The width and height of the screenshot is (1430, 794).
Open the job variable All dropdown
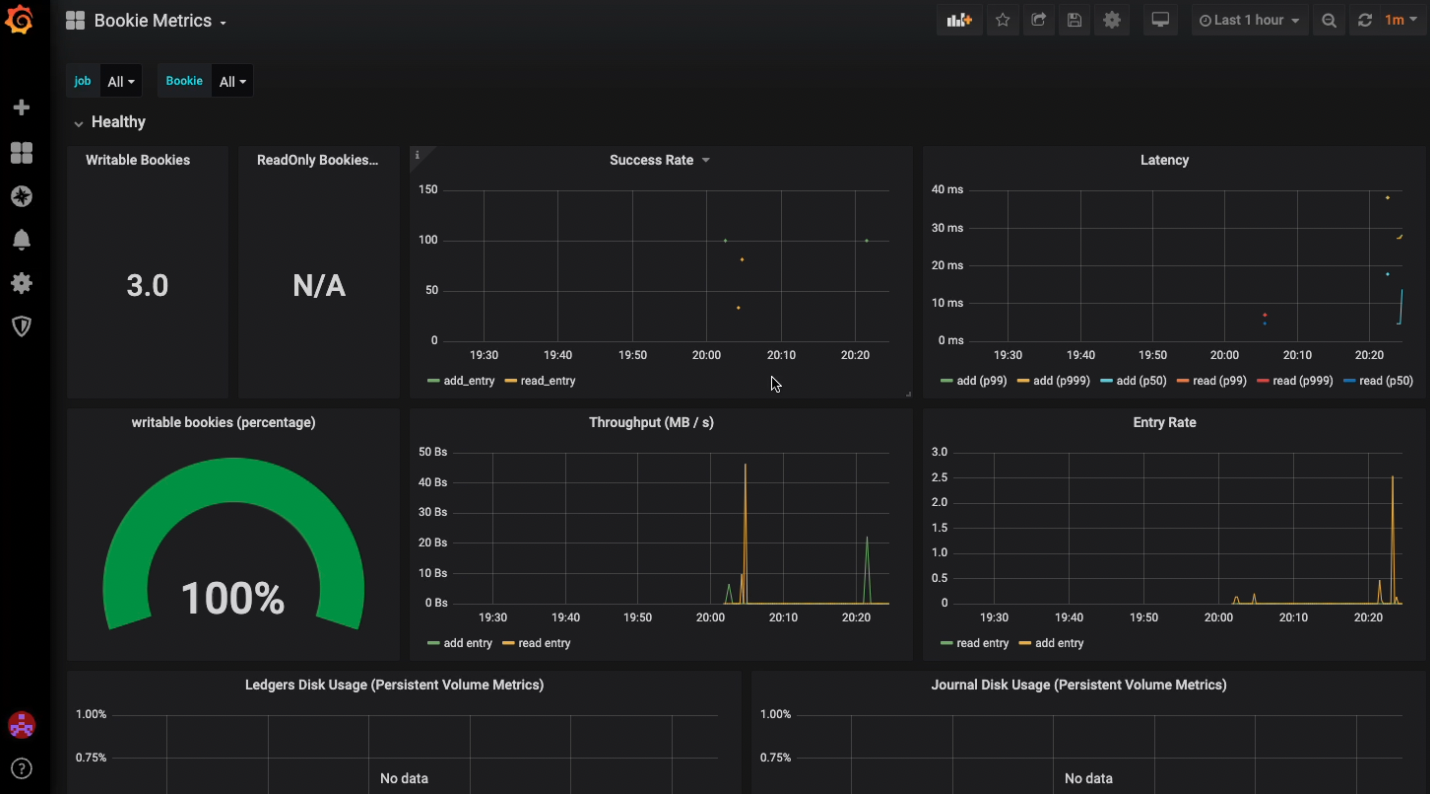121,82
